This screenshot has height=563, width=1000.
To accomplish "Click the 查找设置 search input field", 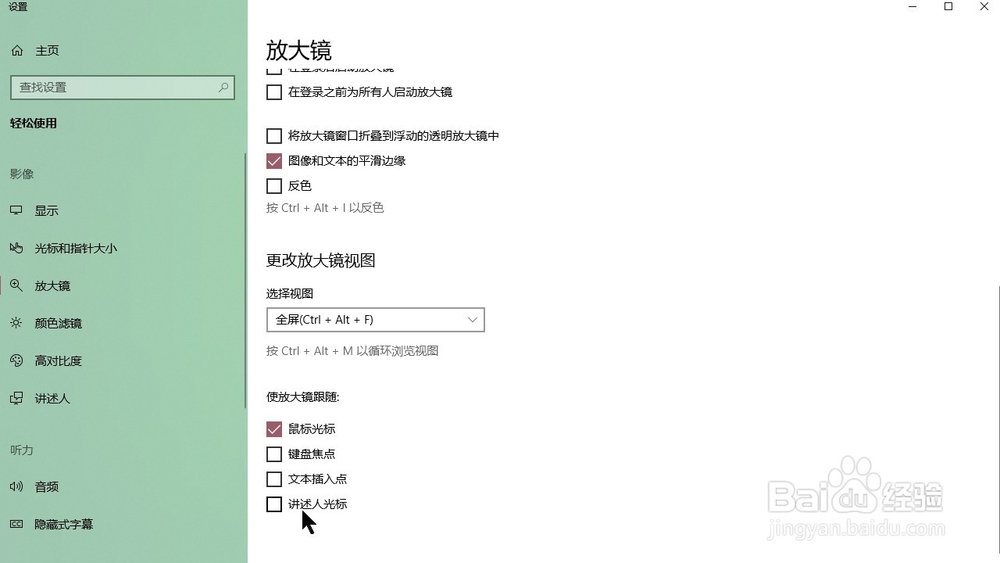I will pyautogui.click(x=122, y=87).
